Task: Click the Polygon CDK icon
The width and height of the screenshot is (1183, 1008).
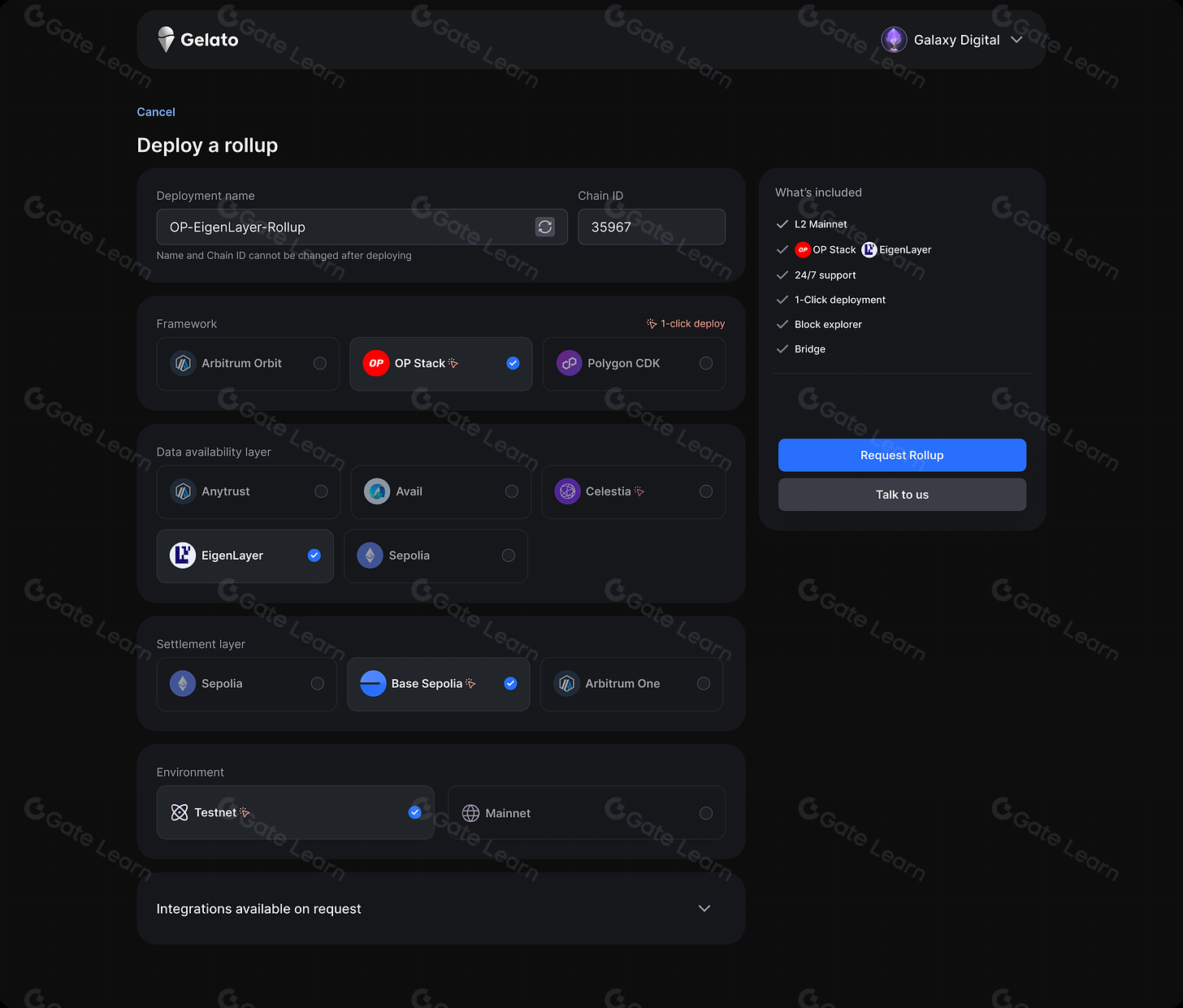Action: [x=569, y=363]
